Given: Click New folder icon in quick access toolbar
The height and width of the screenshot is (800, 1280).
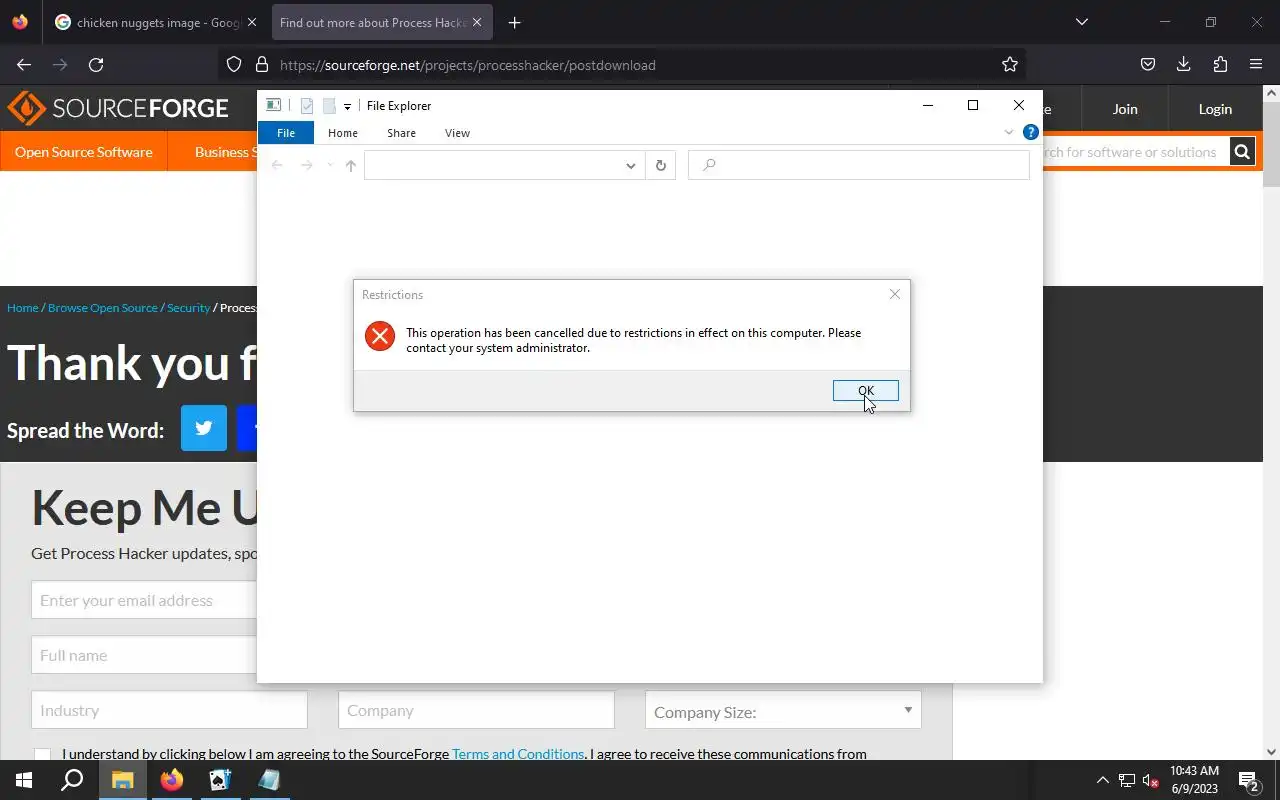Looking at the screenshot, I should tap(328, 106).
